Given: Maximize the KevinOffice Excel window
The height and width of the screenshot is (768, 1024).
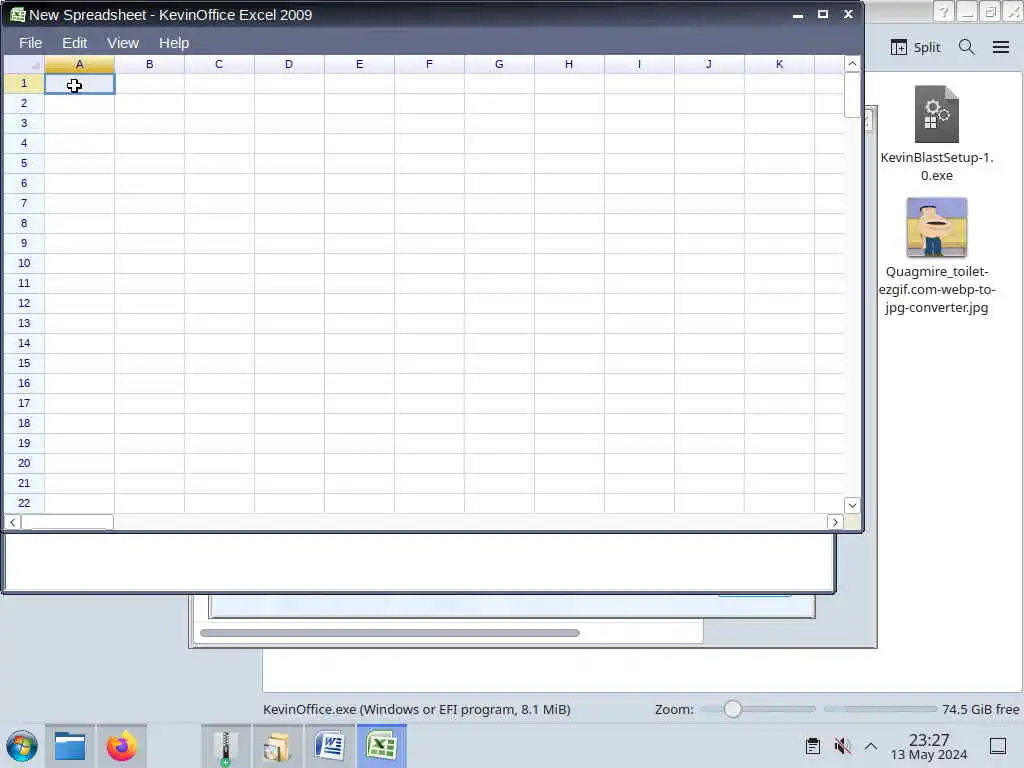Looking at the screenshot, I should click(823, 14).
